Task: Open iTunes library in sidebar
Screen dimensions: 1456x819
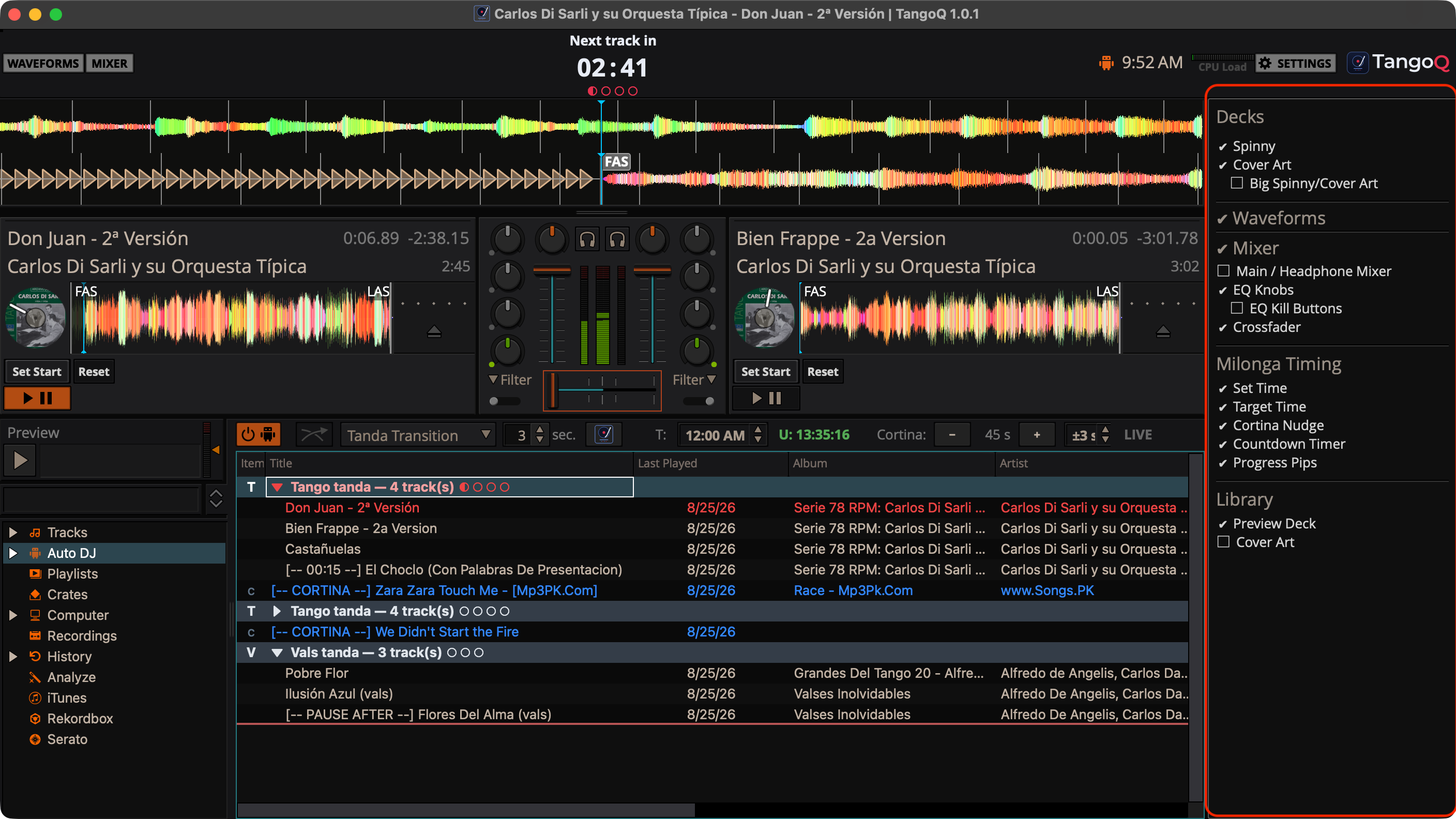Action: (66, 697)
